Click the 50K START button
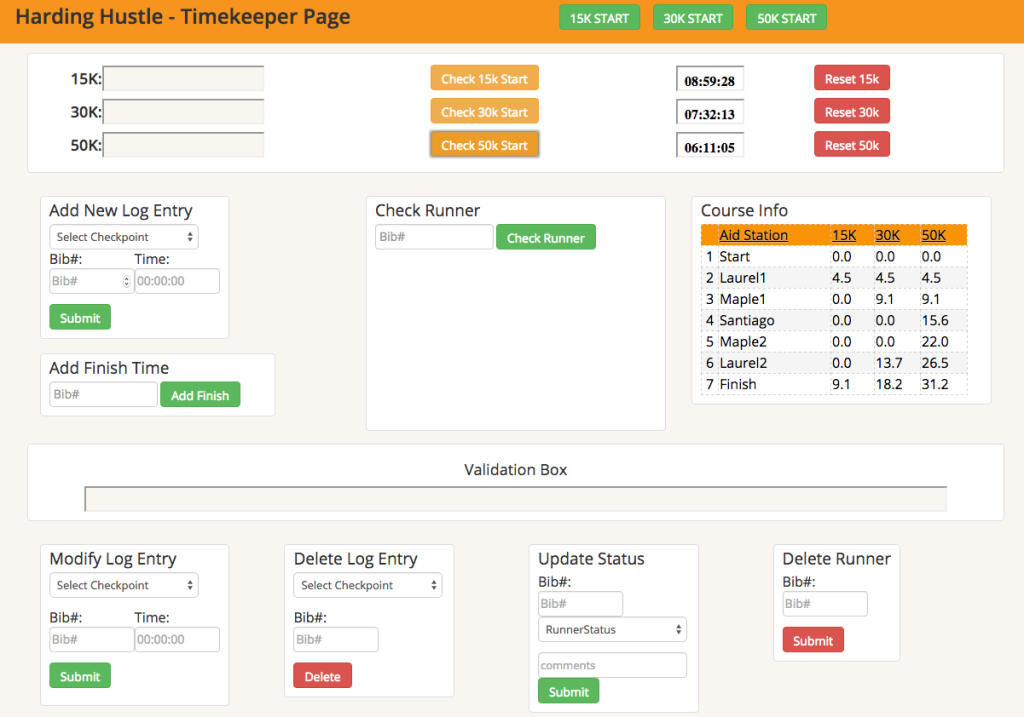The image size is (1024, 717). click(786, 18)
